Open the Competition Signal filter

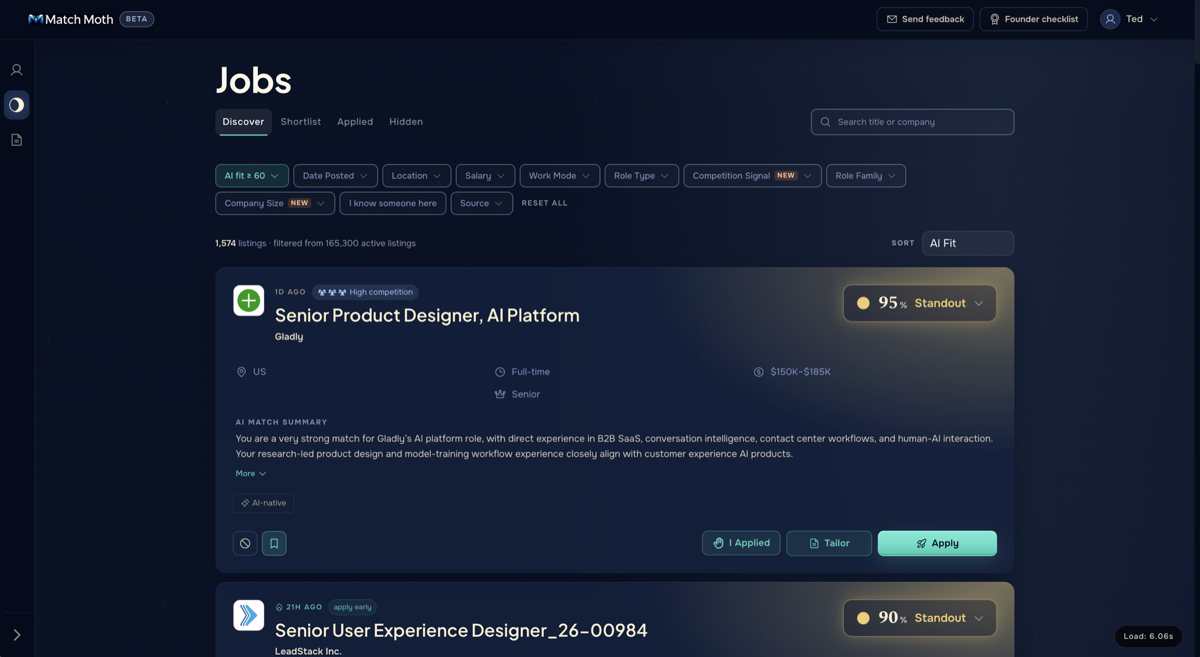(752, 176)
